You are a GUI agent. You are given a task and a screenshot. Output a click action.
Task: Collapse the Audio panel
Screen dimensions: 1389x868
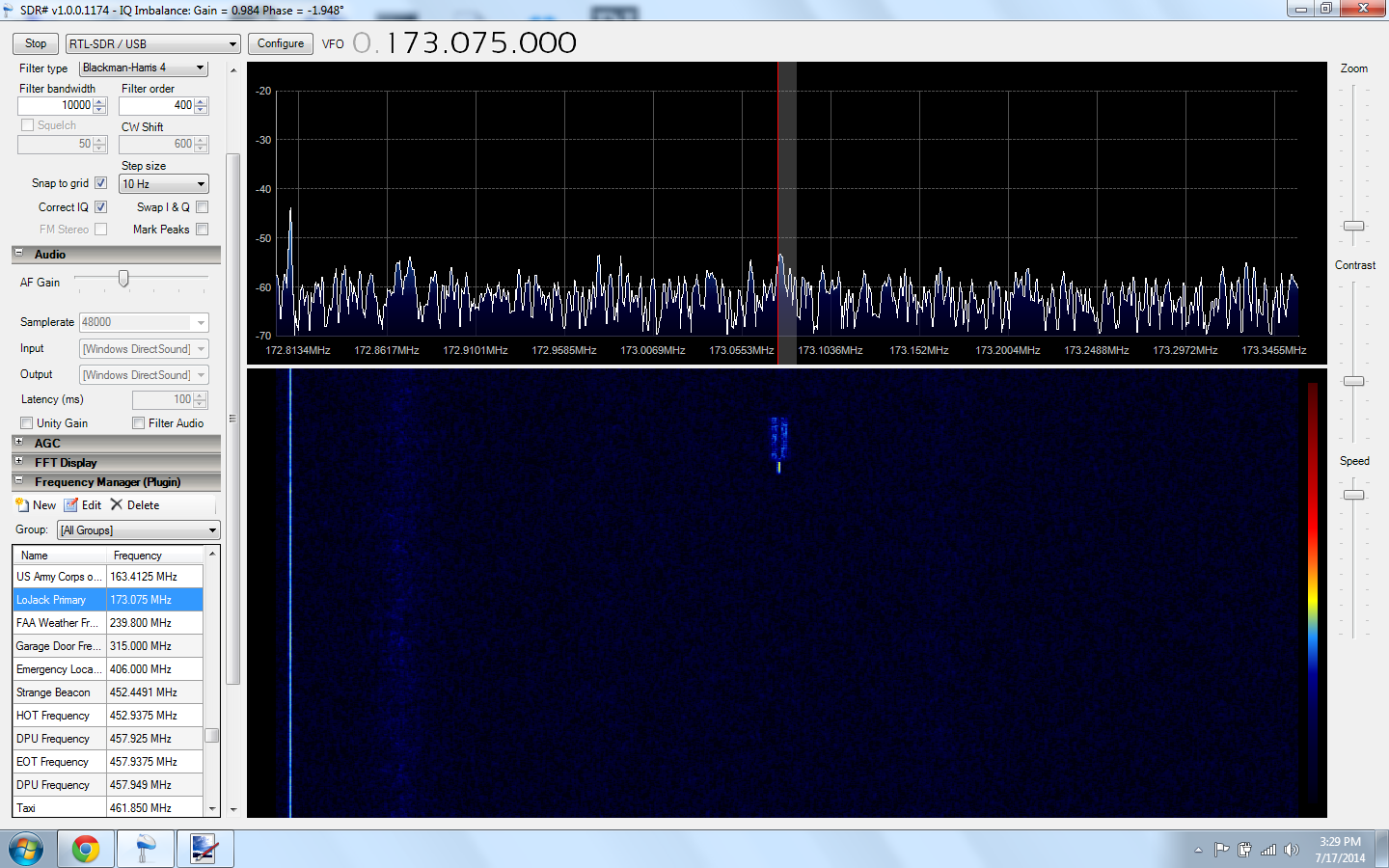pos(18,253)
